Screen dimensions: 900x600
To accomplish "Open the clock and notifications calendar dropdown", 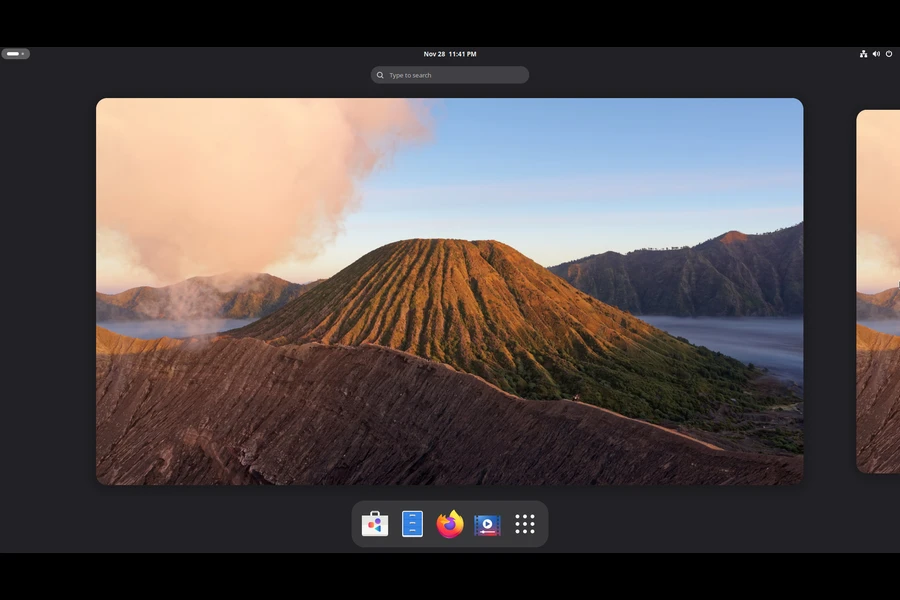I will pyautogui.click(x=448, y=53).
